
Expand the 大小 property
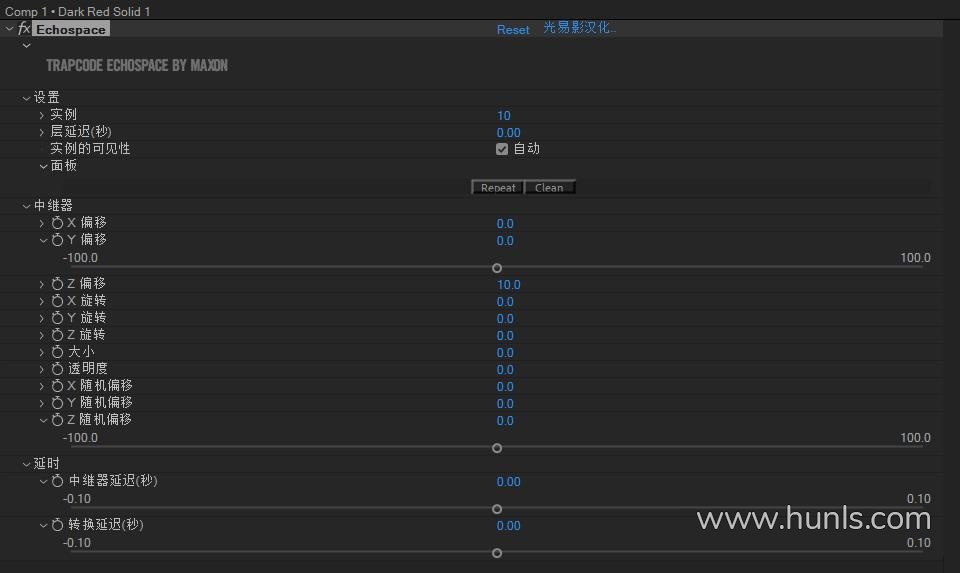(x=42, y=353)
